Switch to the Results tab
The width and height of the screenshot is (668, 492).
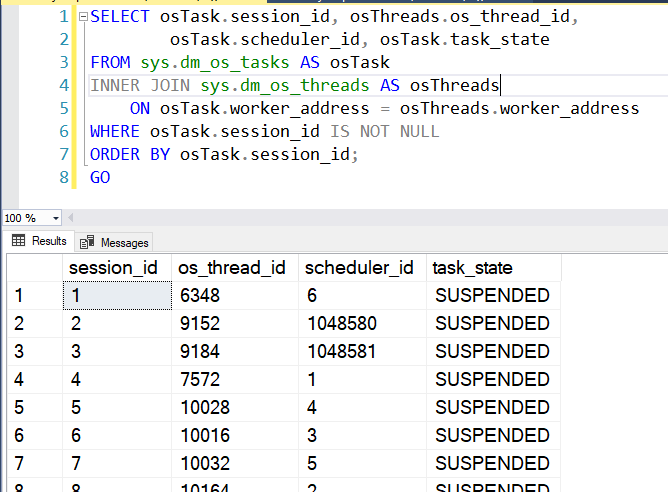click(39, 241)
